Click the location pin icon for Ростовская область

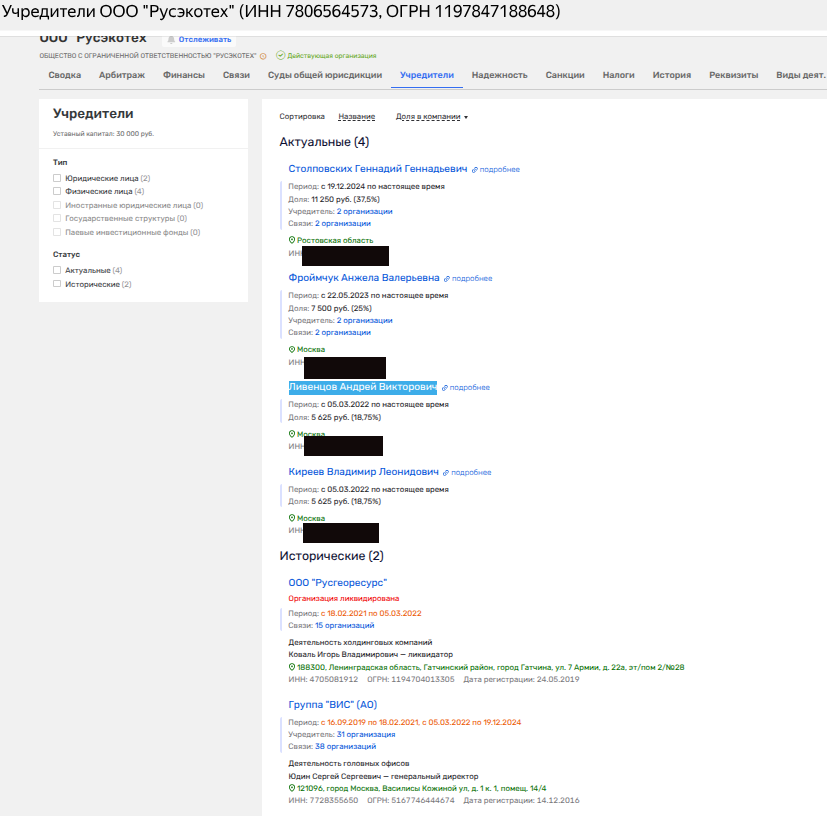pyautogui.click(x=292, y=240)
